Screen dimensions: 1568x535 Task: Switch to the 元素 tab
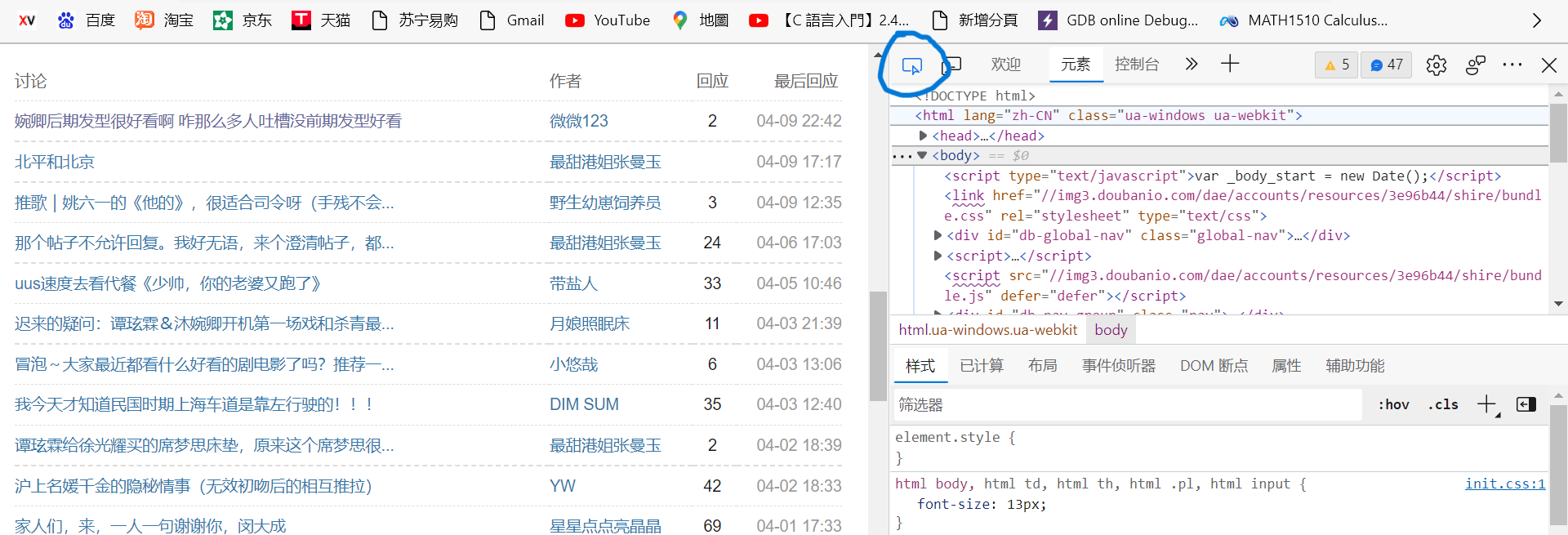[x=1076, y=65]
